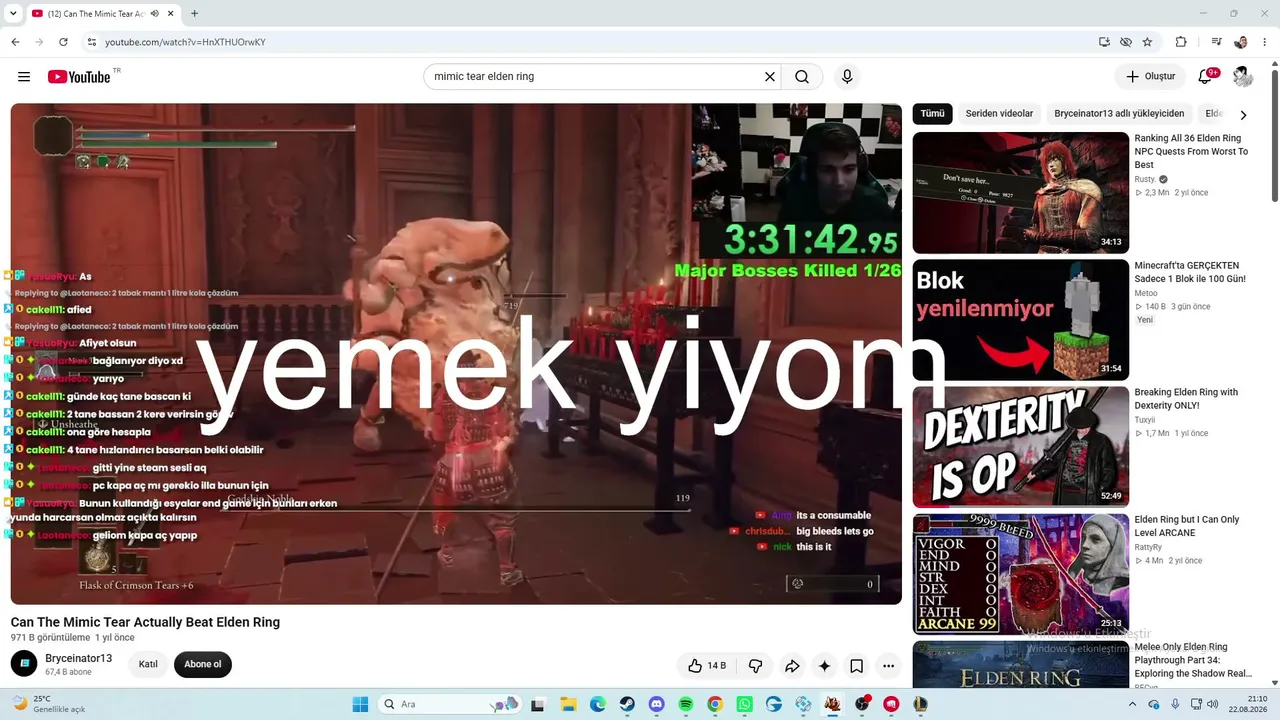Open the Tuxyii channel name

[x=1145, y=421]
